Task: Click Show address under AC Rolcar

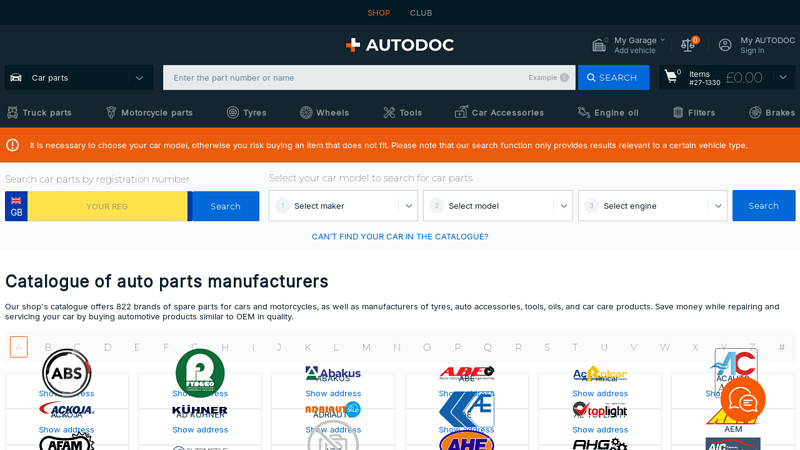Action: pyautogui.click(x=600, y=393)
